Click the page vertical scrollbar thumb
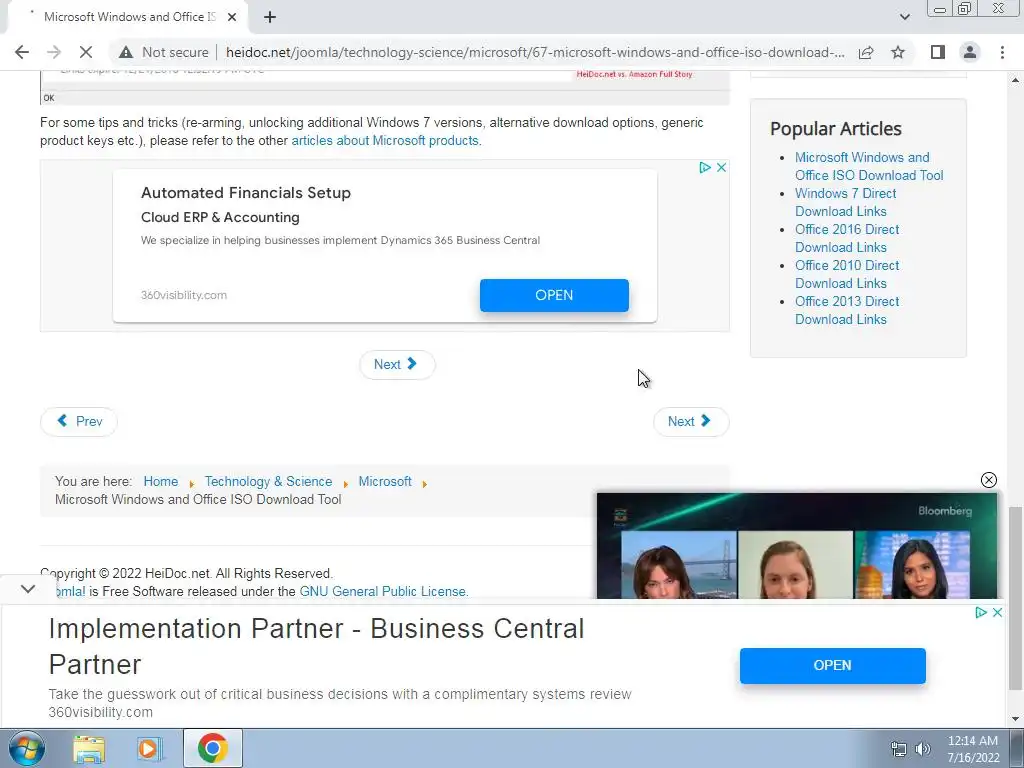The width and height of the screenshot is (1024, 768). point(1015,598)
